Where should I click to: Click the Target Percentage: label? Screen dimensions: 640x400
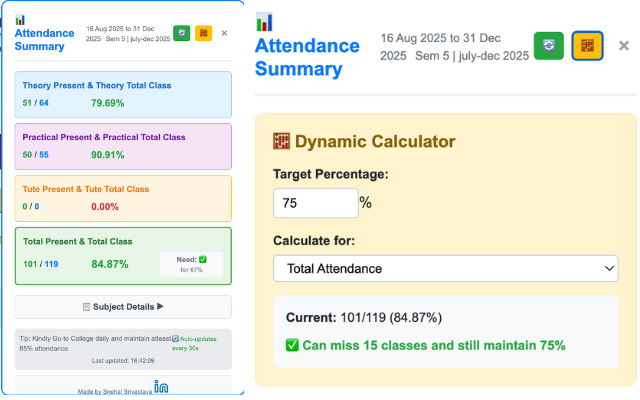(x=331, y=174)
